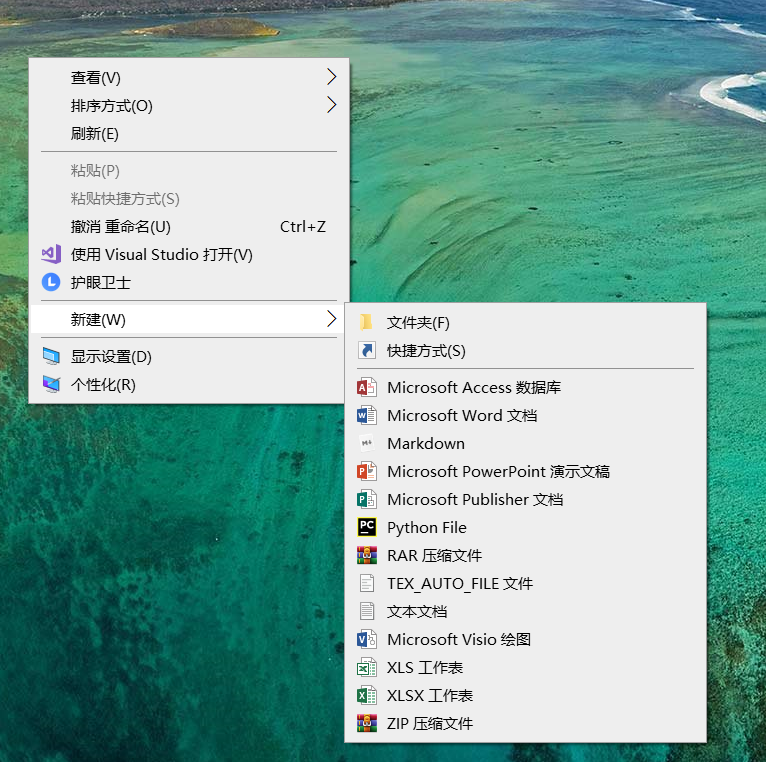Image resolution: width=766 pixels, height=762 pixels.
Task: Open 个性化(R) from context menu
Action: (x=189, y=385)
